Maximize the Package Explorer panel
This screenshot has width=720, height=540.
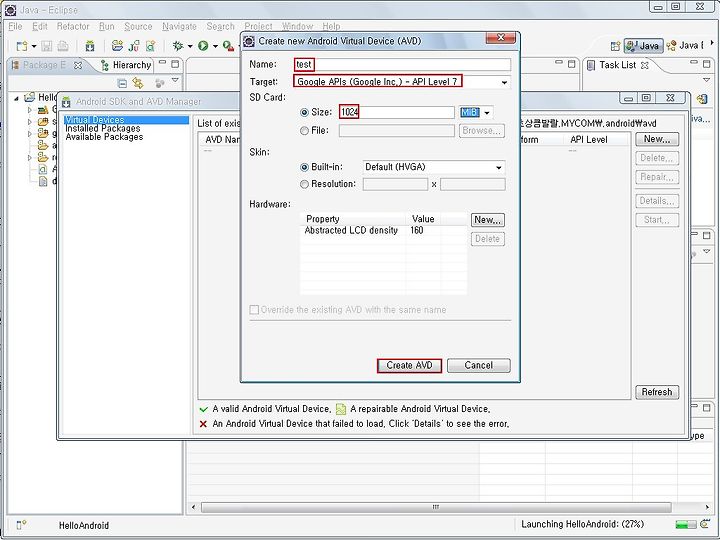175,64
